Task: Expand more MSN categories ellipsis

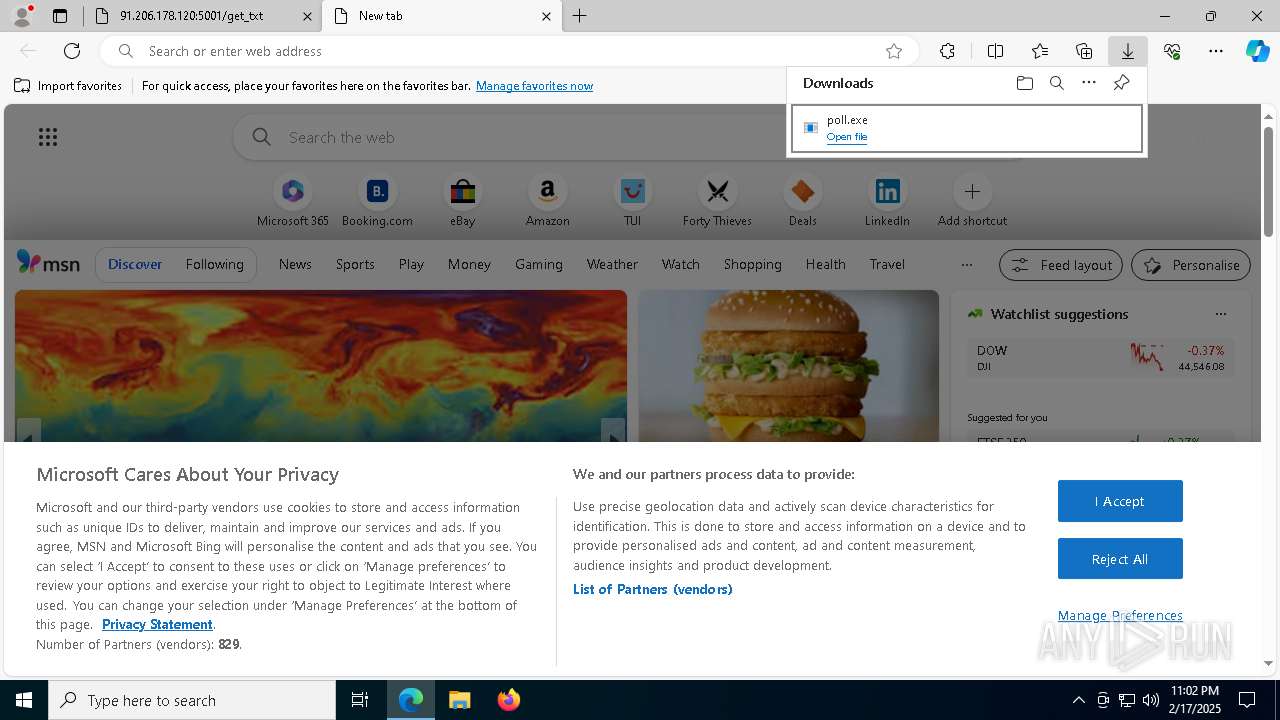Action: 966,265
